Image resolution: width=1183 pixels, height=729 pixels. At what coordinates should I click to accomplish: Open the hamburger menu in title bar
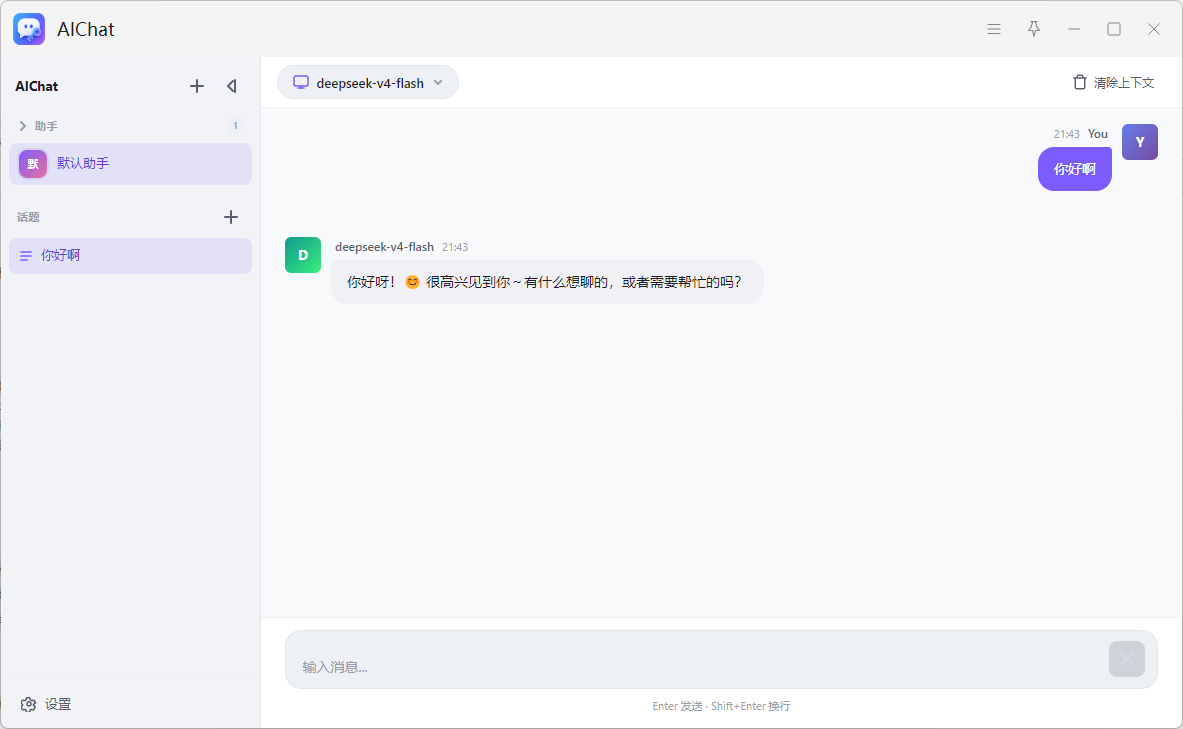994,29
